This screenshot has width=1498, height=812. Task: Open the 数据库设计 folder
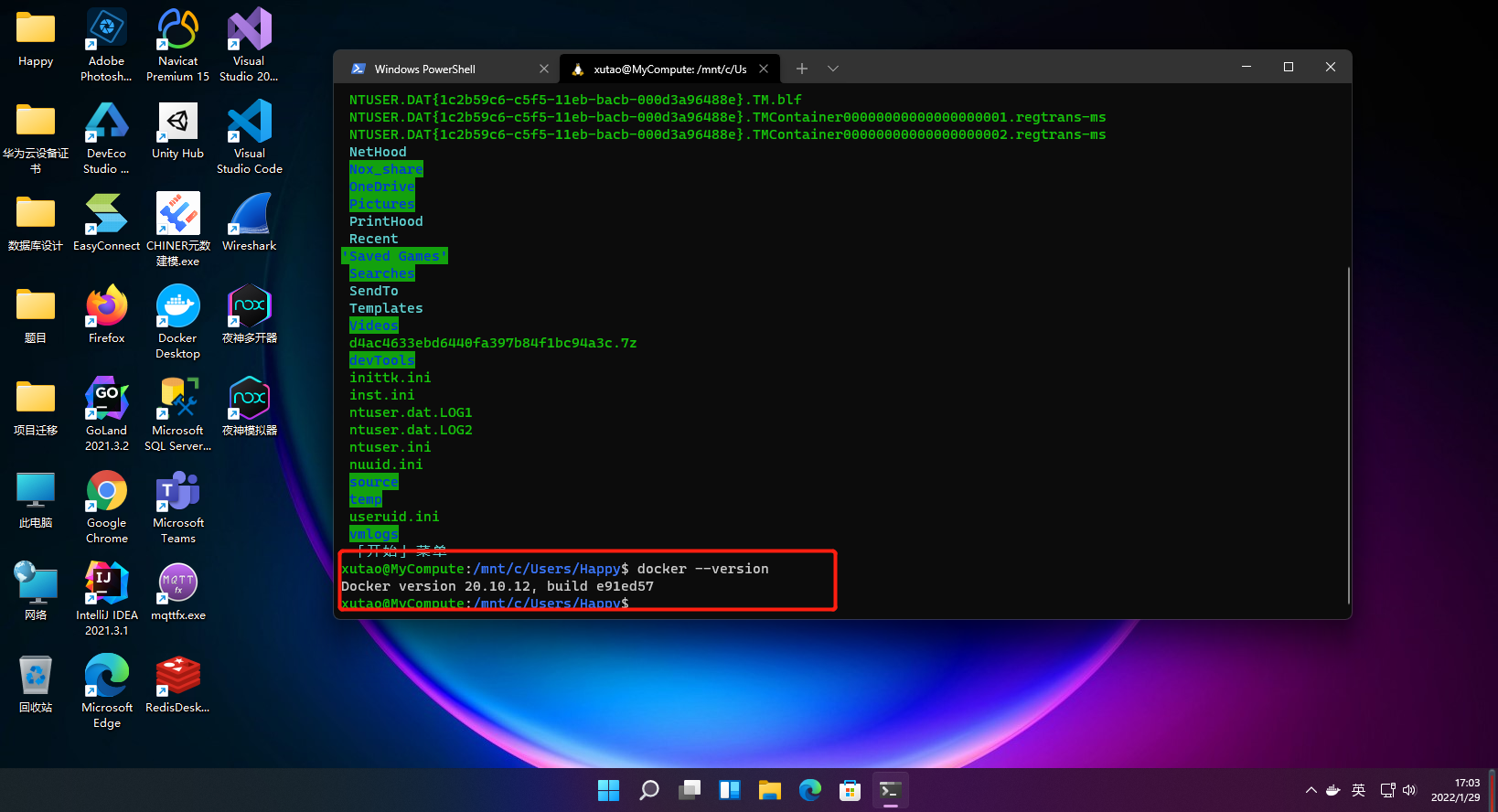(x=36, y=223)
